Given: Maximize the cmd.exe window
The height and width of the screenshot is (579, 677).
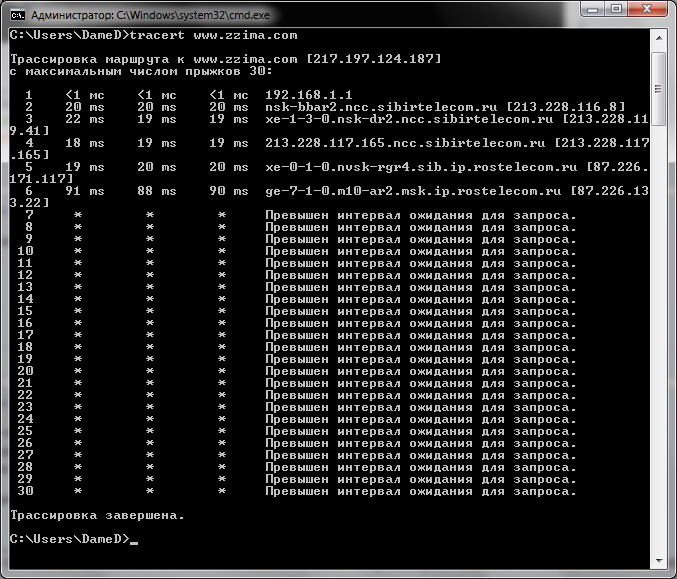Looking at the screenshot, I should pyautogui.click(x=617, y=9).
